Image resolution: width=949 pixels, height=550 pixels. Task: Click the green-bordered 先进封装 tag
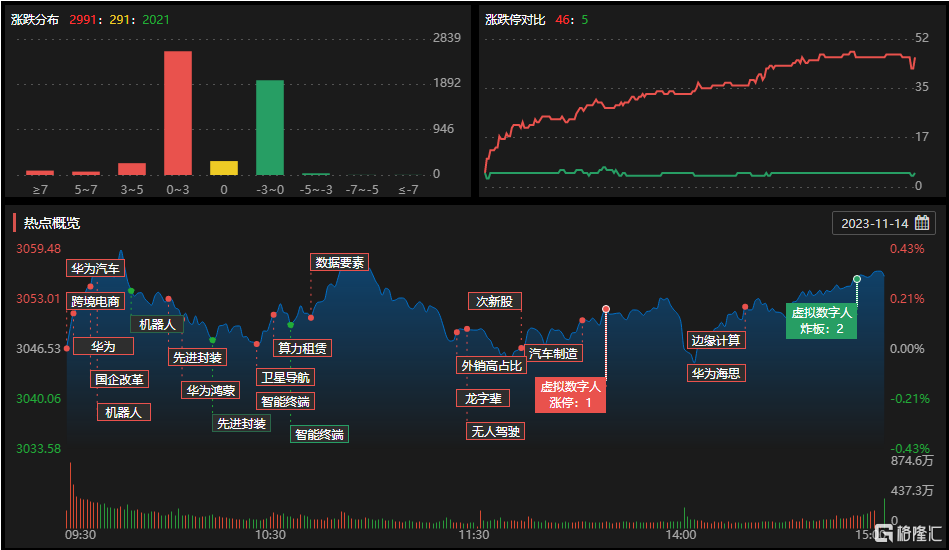tap(241, 423)
